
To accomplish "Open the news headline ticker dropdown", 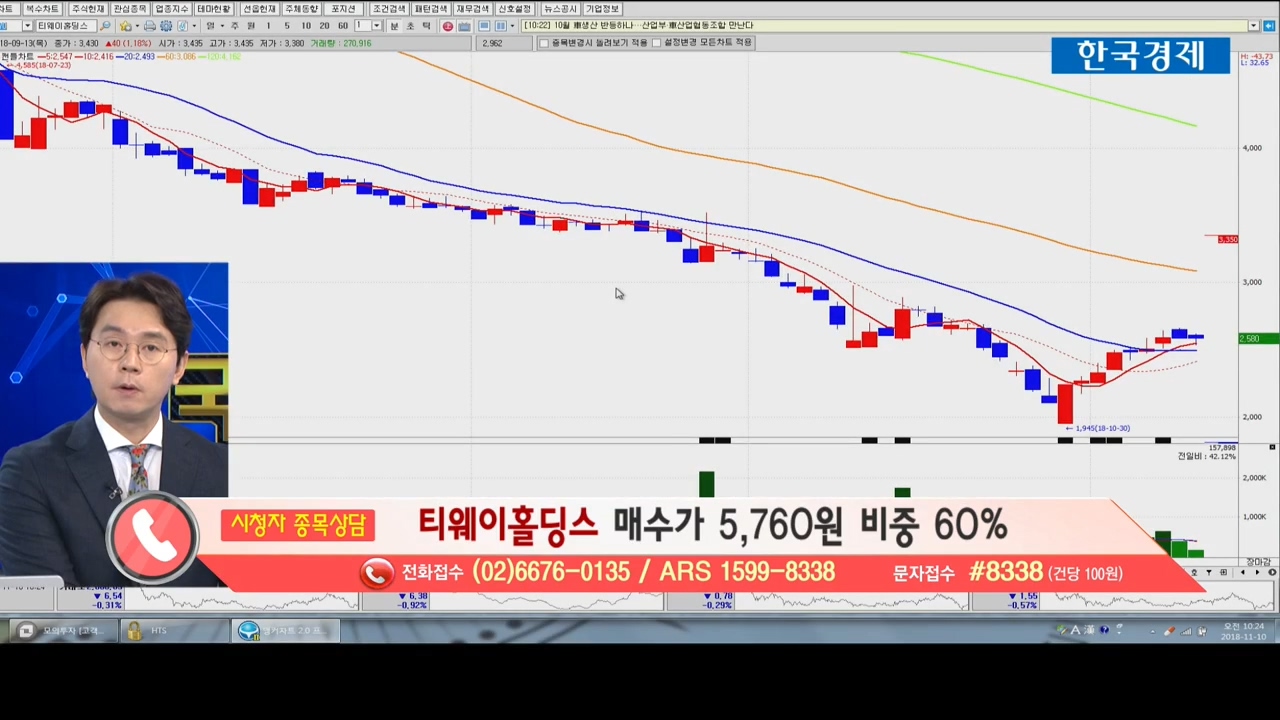I will [x=1253, y=26].
